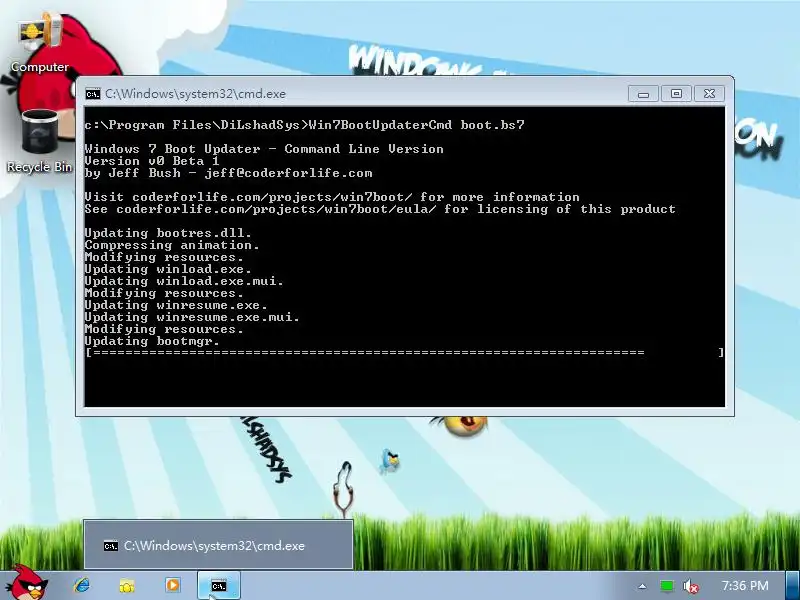
Task: Launch Internet Explorer from the taskbar
Action: click(82, 585)
